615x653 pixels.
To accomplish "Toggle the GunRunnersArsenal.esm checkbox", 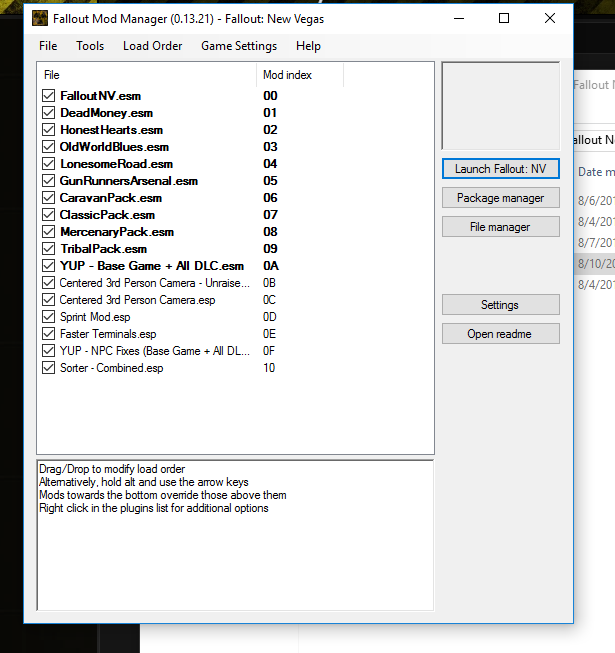I will (x=48, y=181).
